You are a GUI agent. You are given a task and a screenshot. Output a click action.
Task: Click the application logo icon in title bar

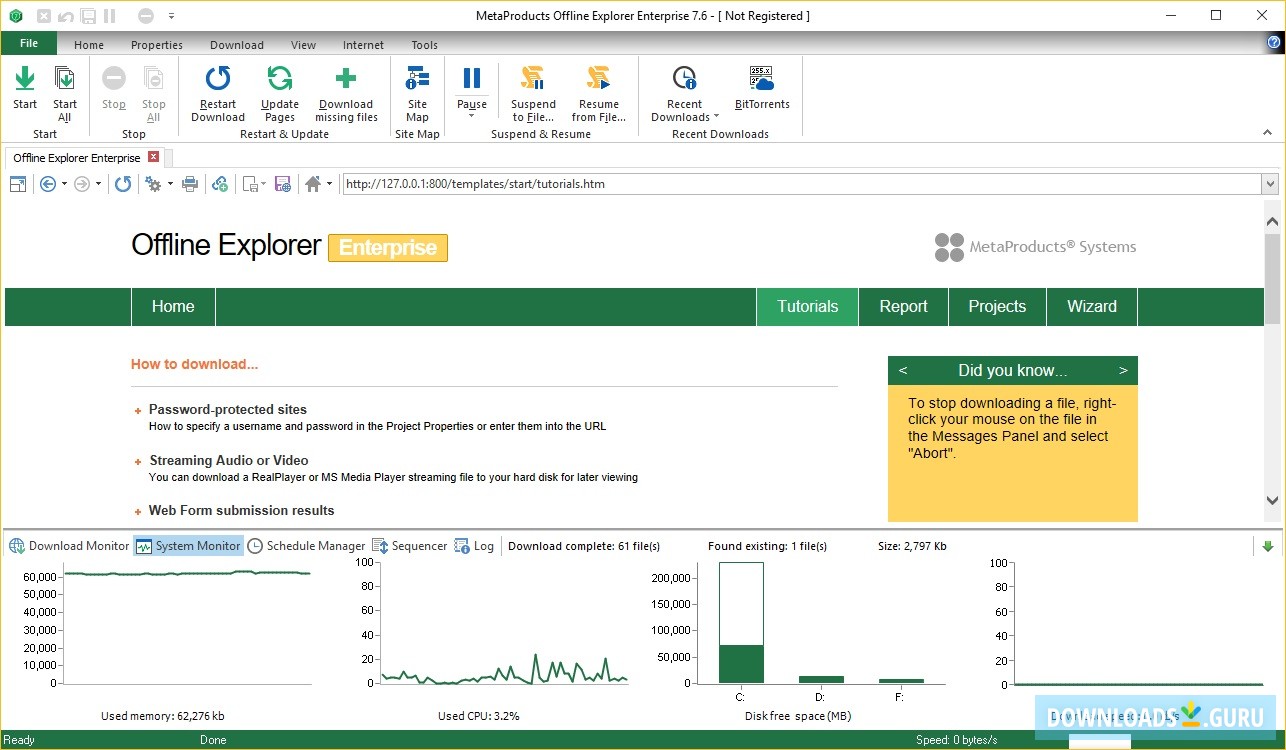click(x=16, y=16)
